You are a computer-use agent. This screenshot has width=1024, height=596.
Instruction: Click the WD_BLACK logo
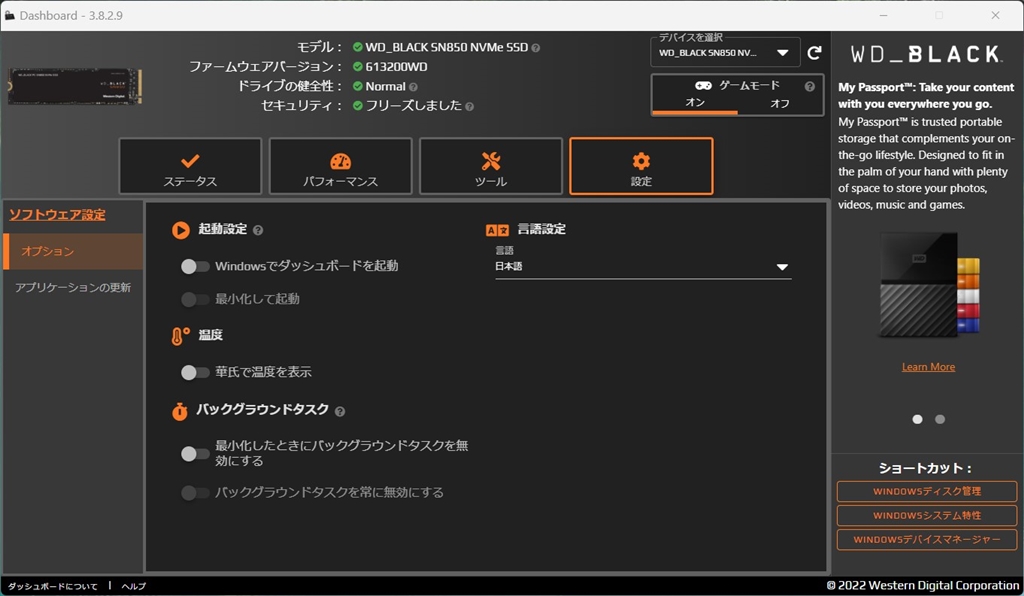(x=926, y=54)
